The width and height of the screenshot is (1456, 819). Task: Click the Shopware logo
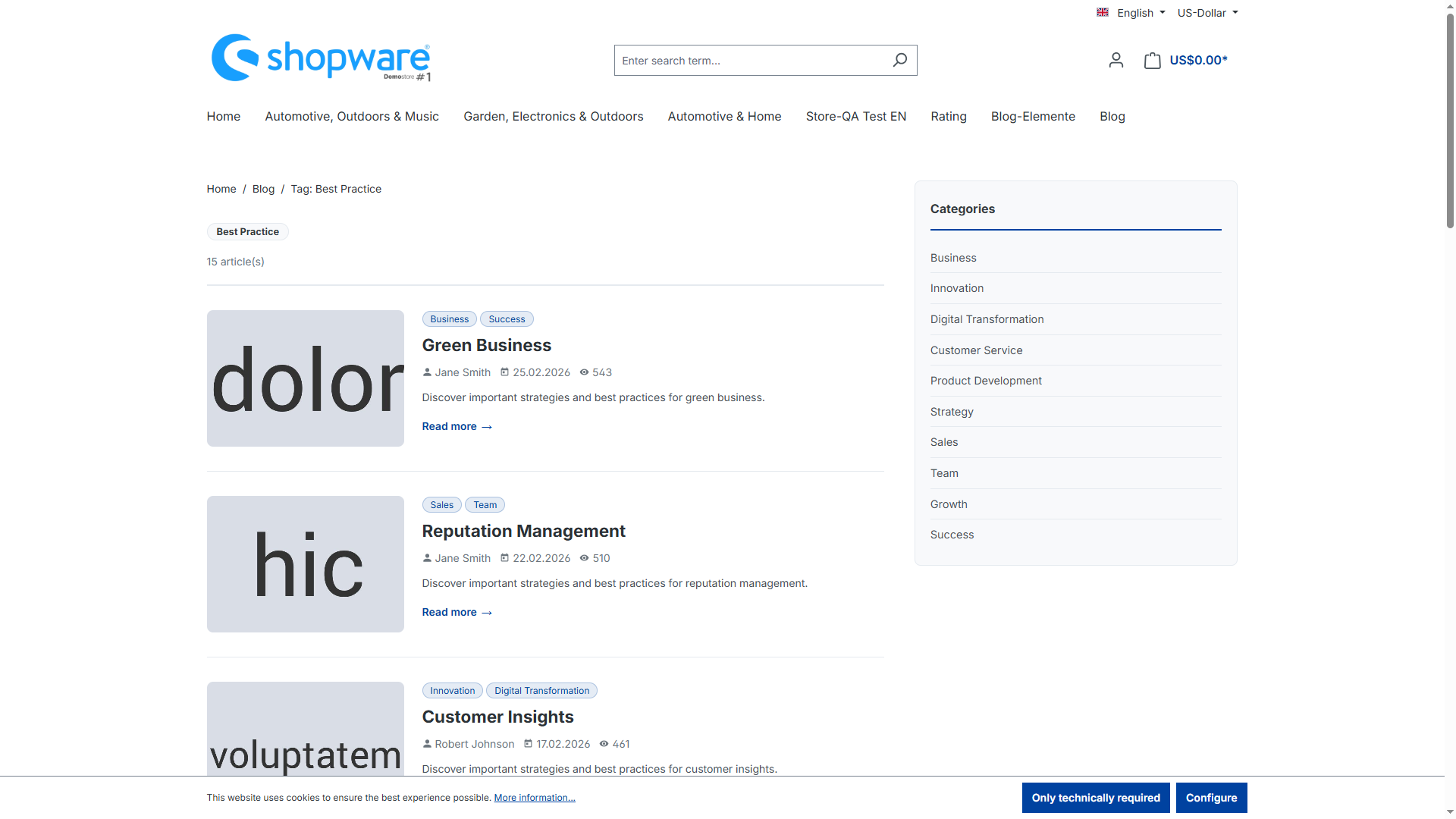tap(321, 58)
